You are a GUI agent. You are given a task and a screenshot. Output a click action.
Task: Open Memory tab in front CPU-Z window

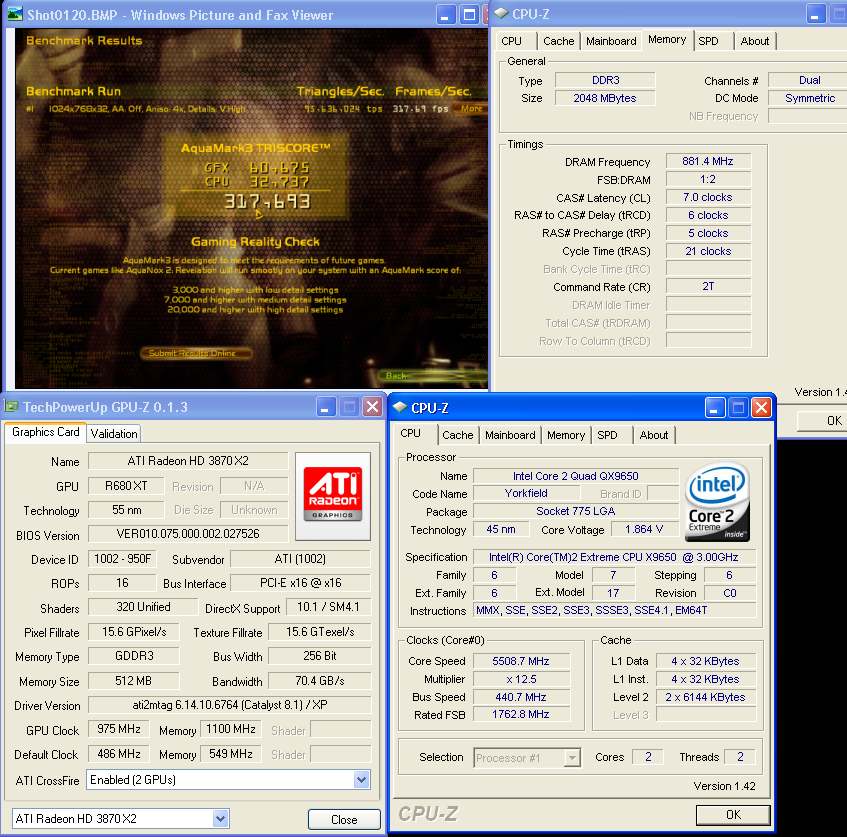pos(566,435)
